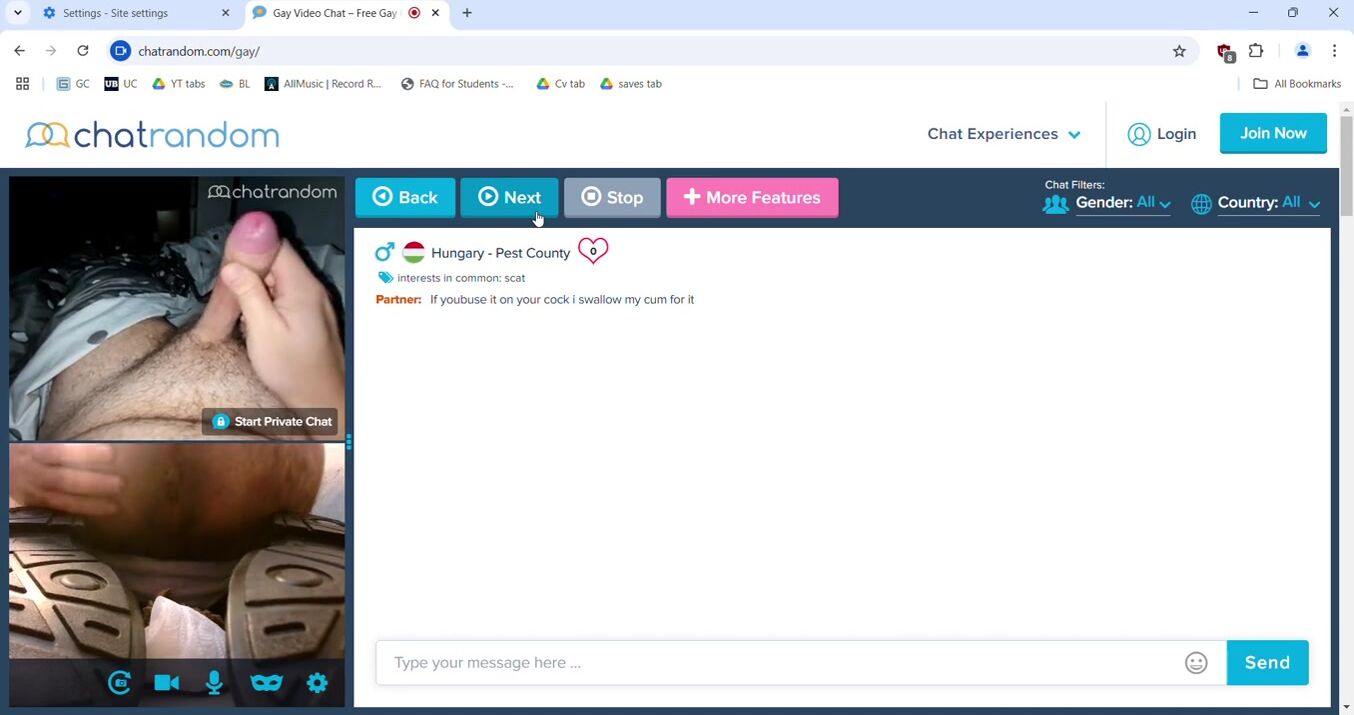The width and height of the screenshot is (1354, 715).
Task: Click the chatrandom logo
Action: pyautogui.click(x=152, y=134)
